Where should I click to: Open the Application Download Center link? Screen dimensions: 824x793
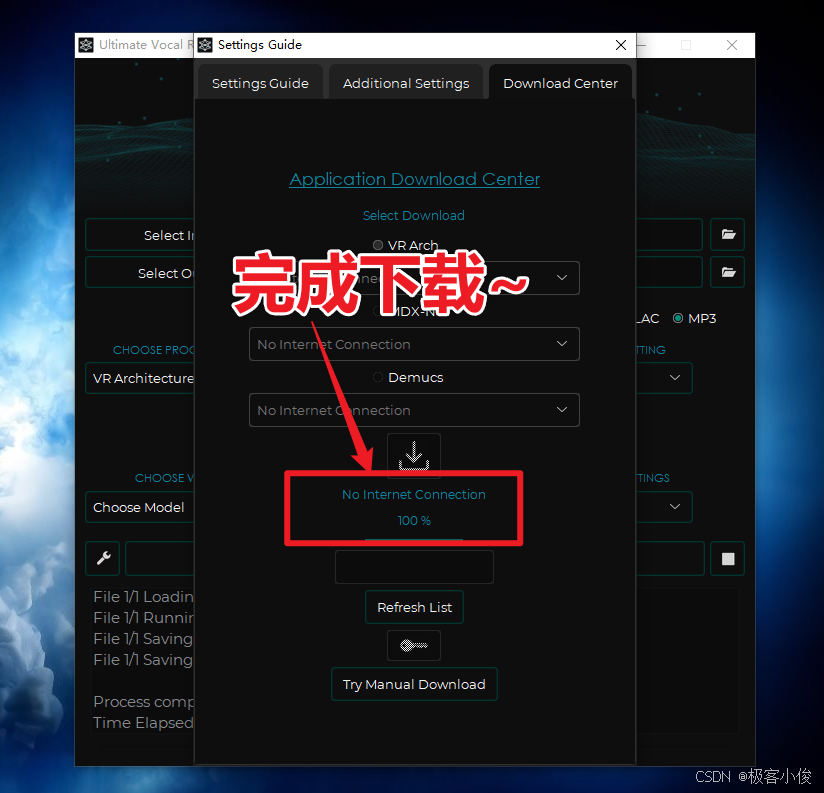(414, 179)
